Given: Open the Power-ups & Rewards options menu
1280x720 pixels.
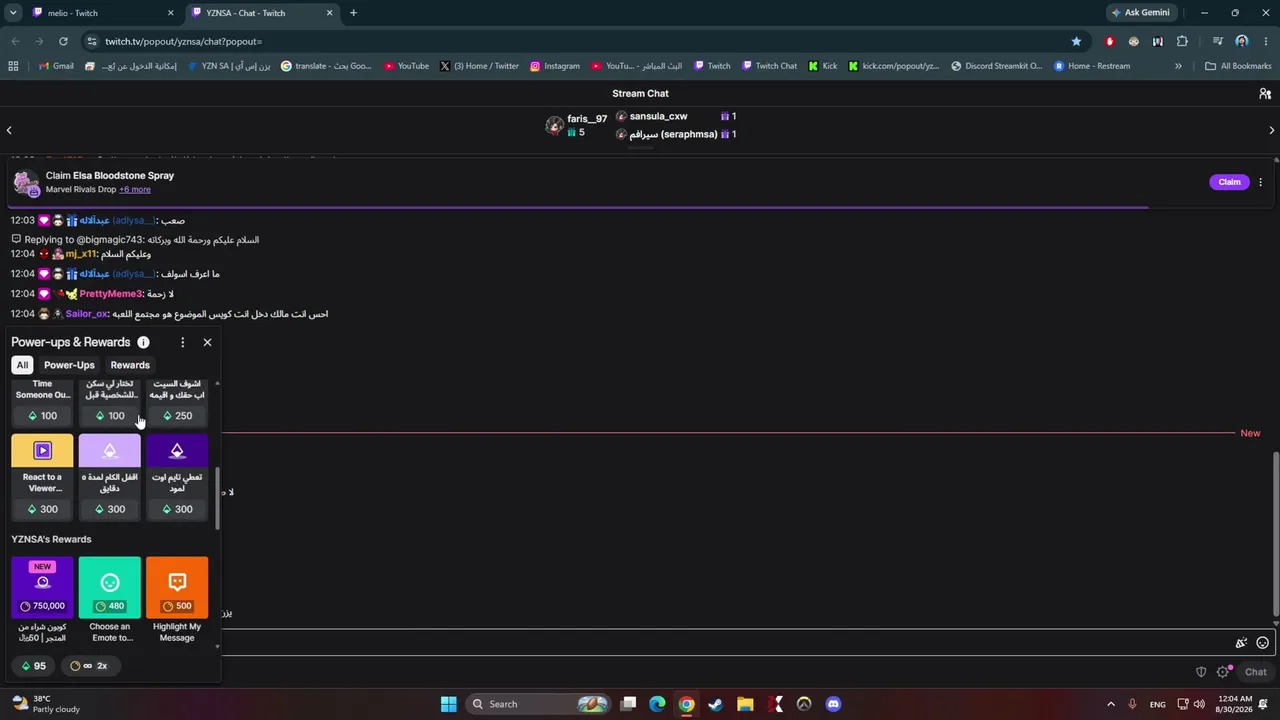Looking at the screenshot, I should coord(182,342).
